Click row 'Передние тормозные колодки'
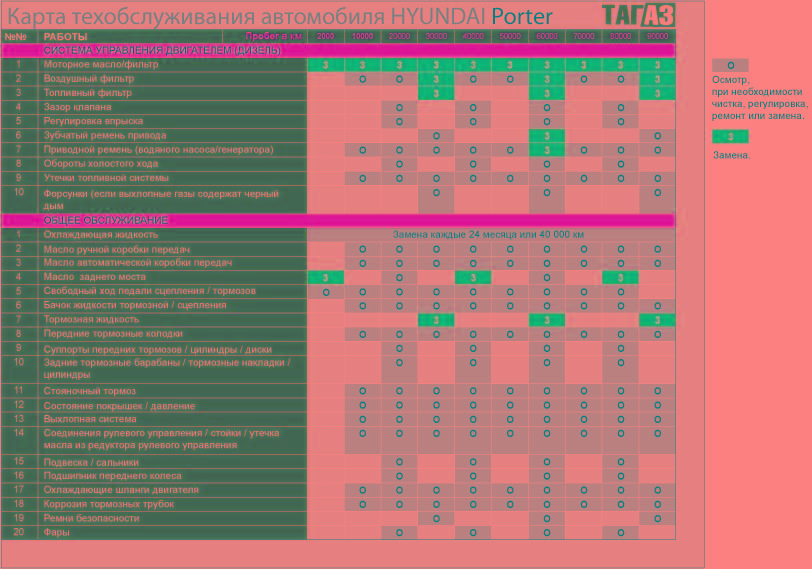 point(339,334)
